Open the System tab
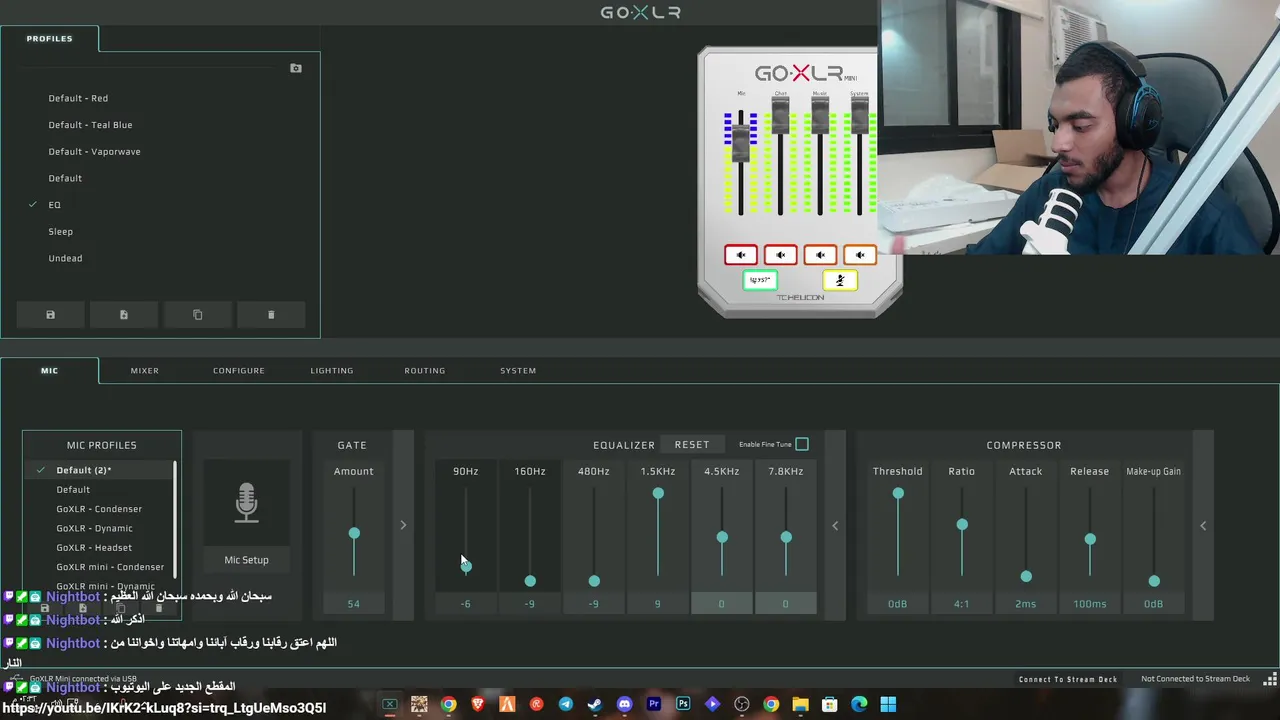 [x=518, y=370]
